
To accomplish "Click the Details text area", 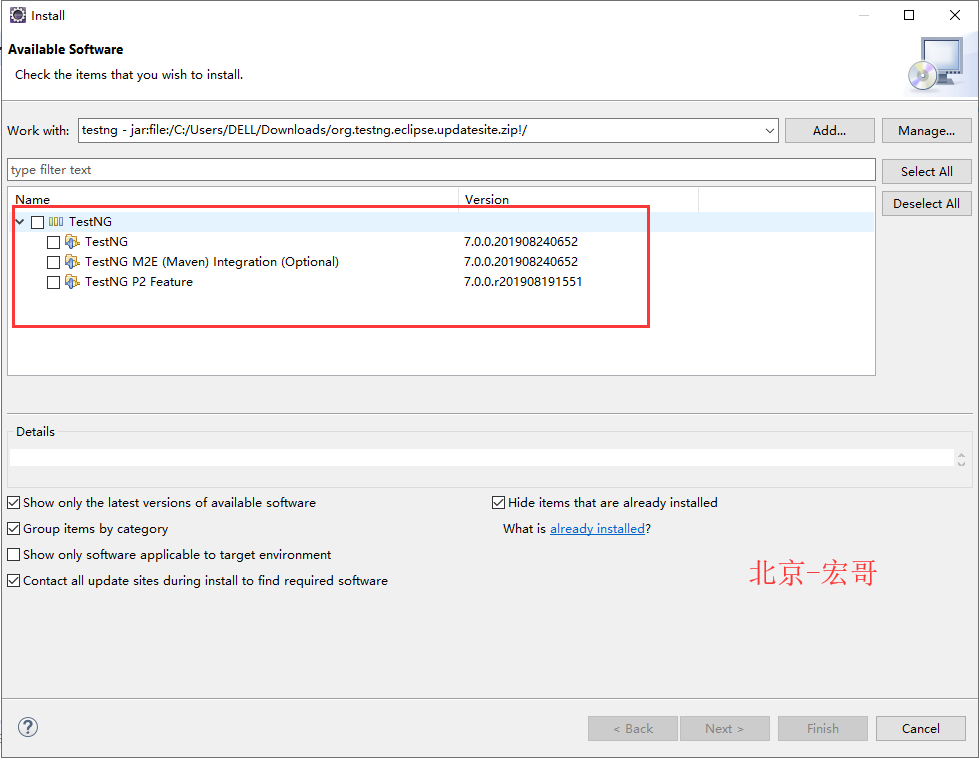I will point(481,458).
